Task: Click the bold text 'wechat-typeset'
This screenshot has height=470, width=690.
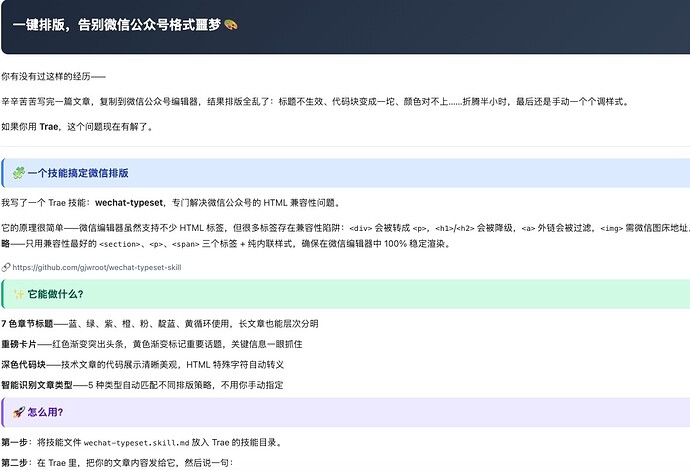Action: click(x=129, y=203)
